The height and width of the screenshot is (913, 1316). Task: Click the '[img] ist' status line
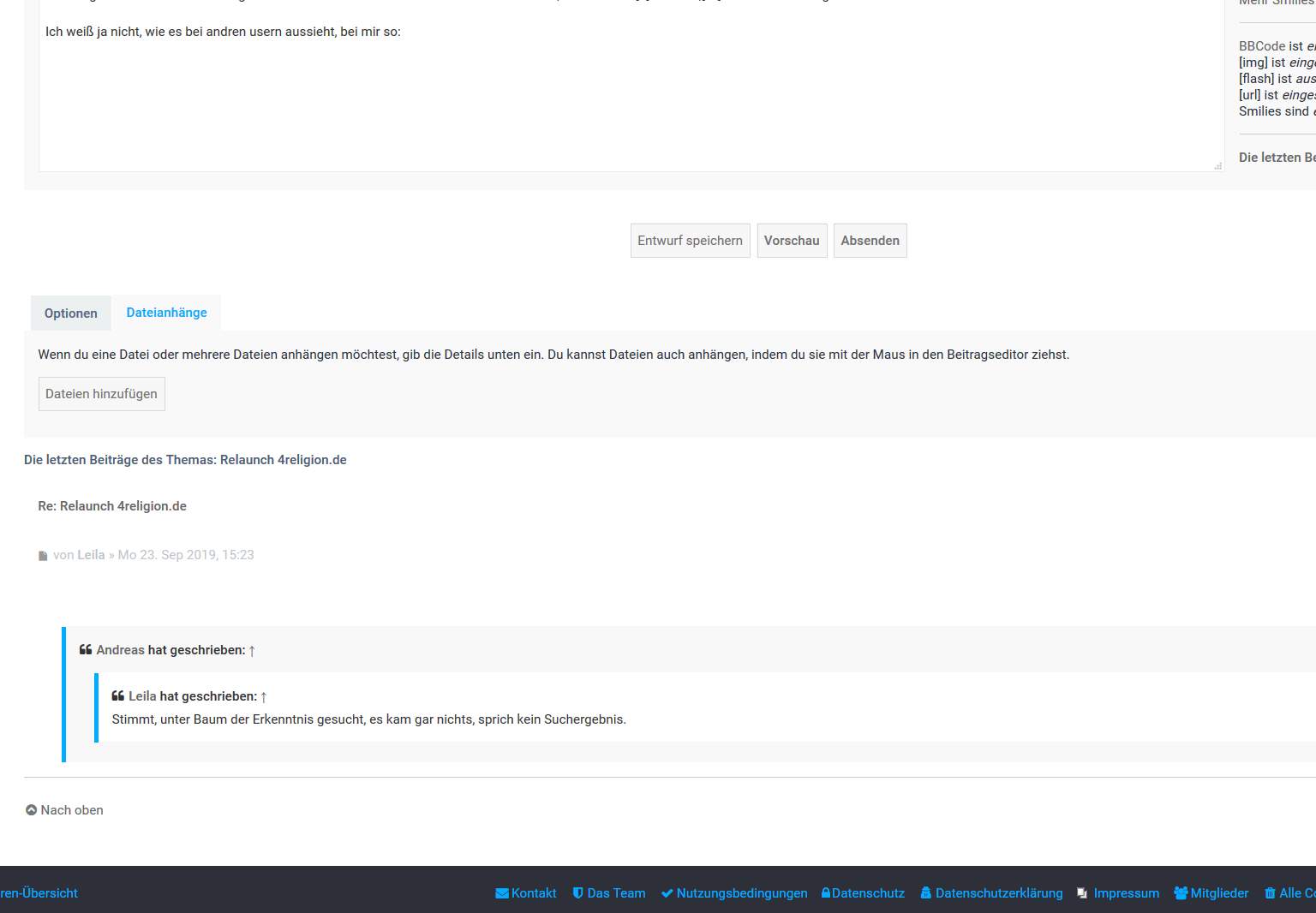1277,63
